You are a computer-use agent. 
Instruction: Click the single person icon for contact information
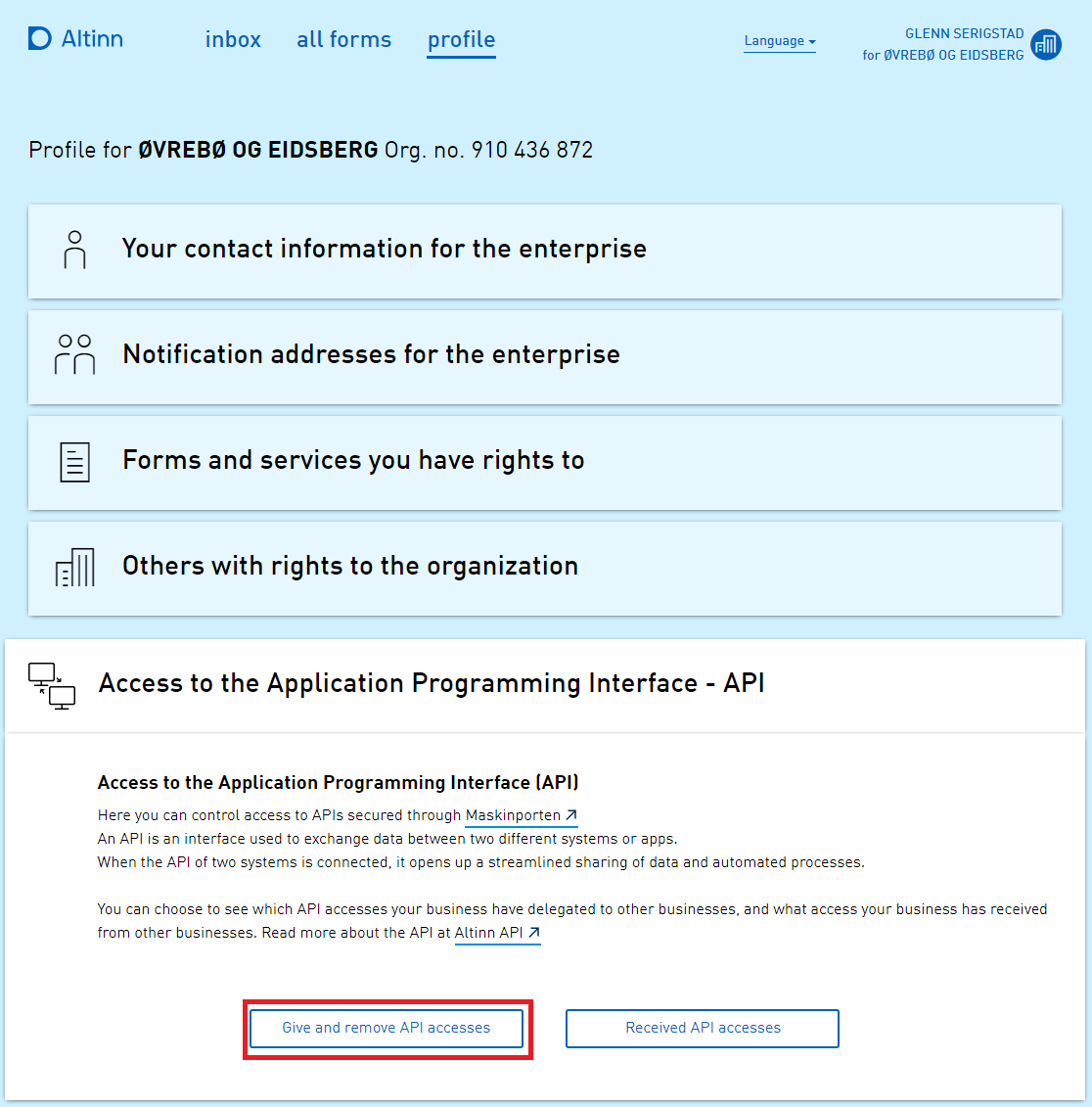point(74,250)
